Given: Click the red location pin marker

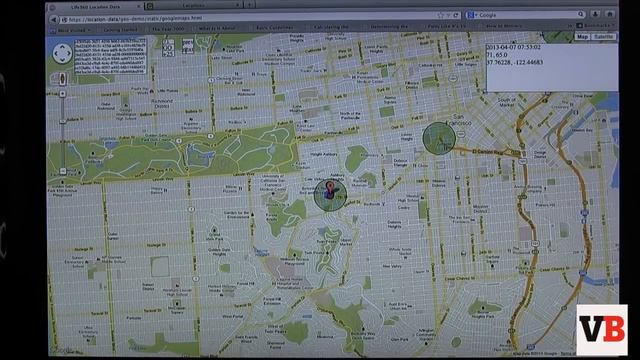Looking at the screenshot, I should [x=331, y=189].
